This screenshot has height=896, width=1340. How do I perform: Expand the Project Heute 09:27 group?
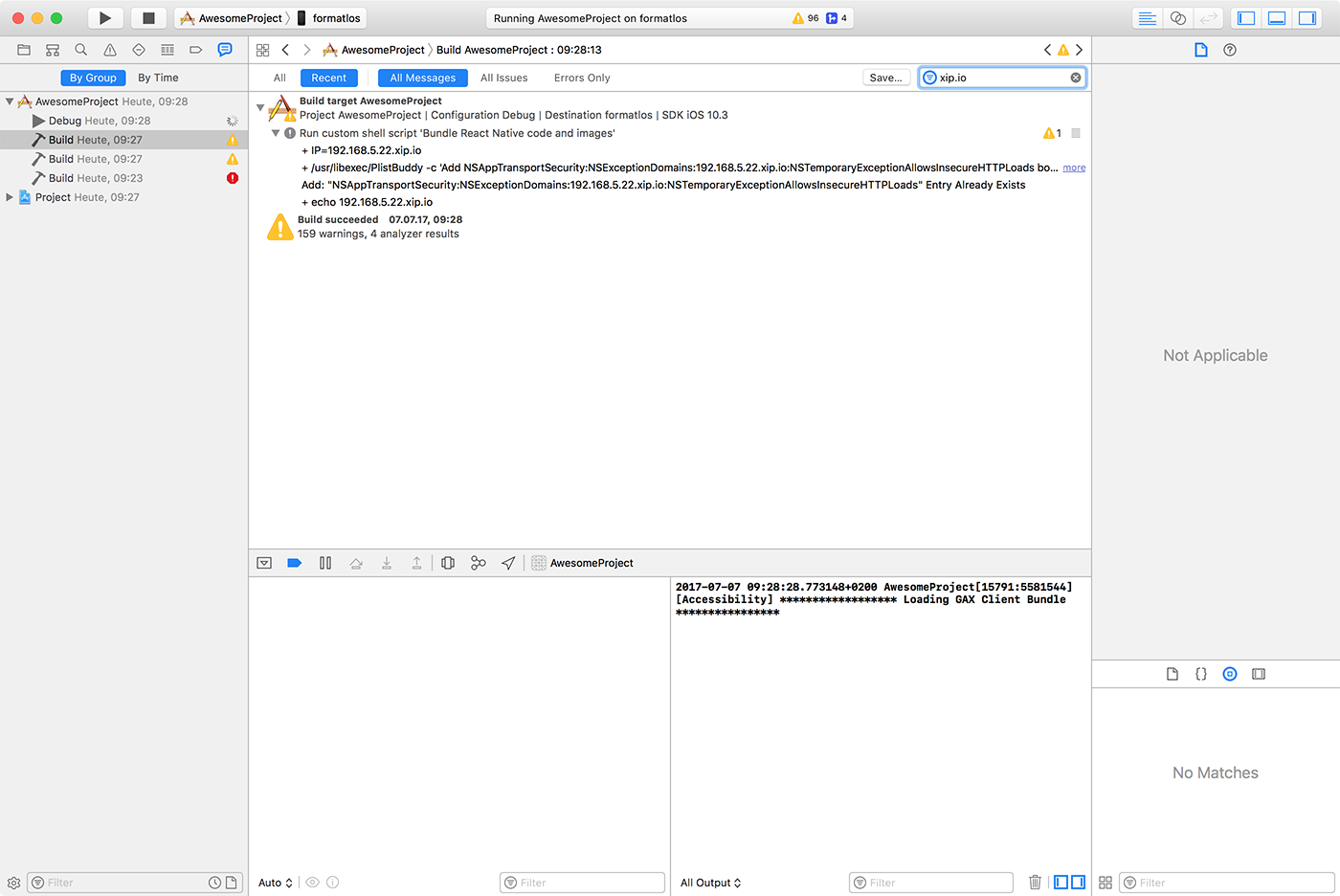[x=10, y=197]
